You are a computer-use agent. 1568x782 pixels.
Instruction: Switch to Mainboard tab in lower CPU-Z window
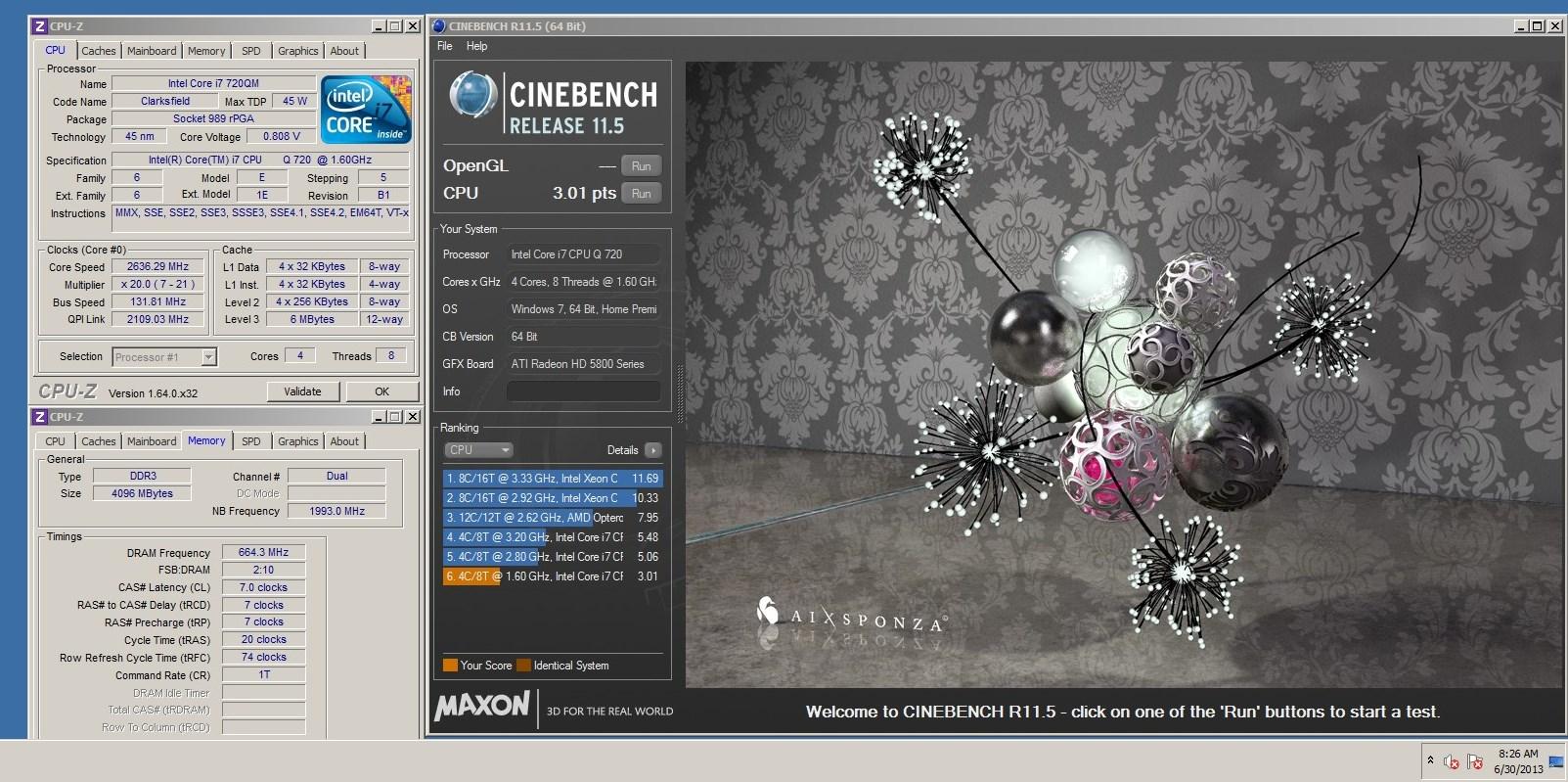tap(152, 441)
